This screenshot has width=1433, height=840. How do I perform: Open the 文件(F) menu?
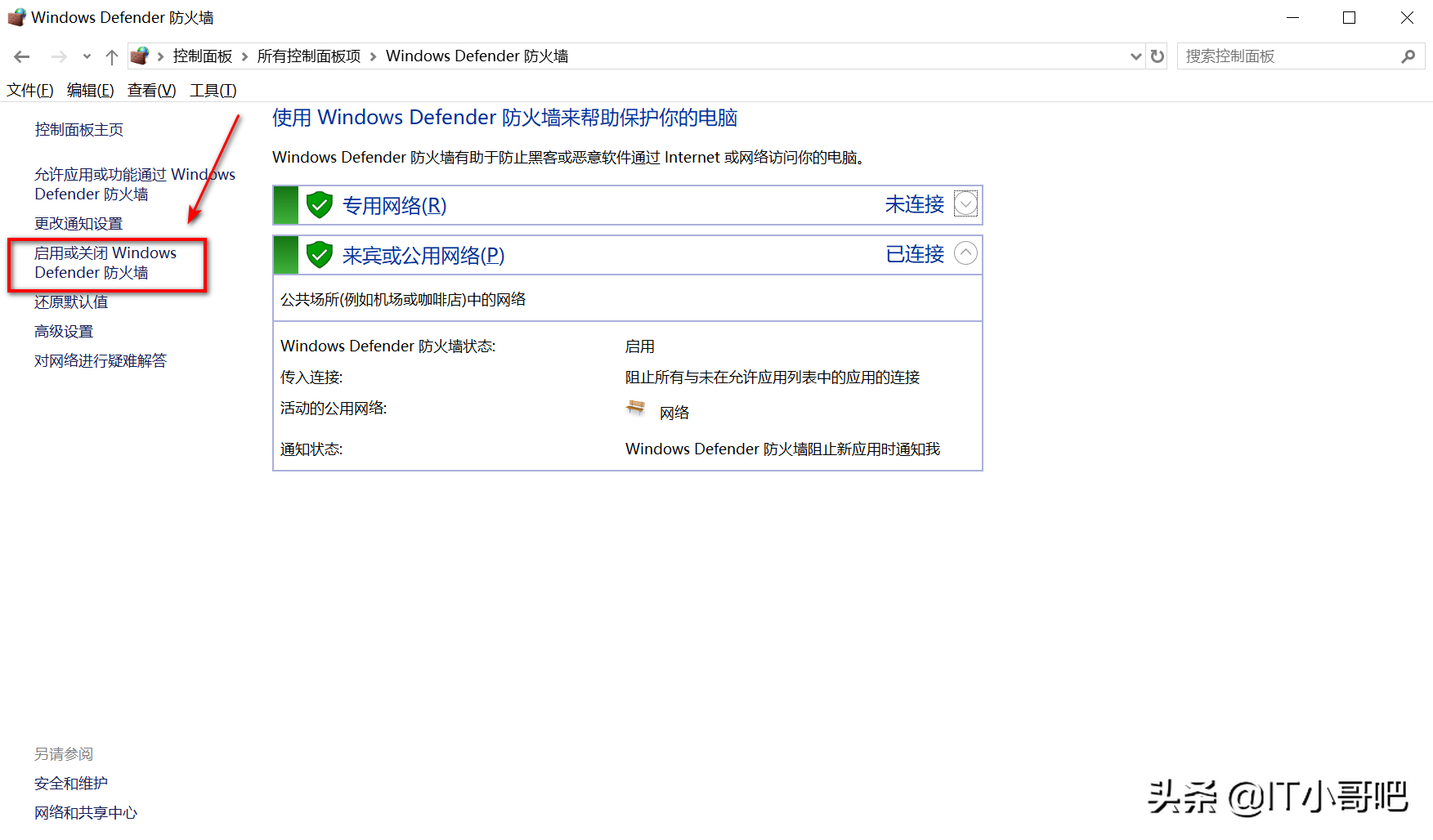29,90
